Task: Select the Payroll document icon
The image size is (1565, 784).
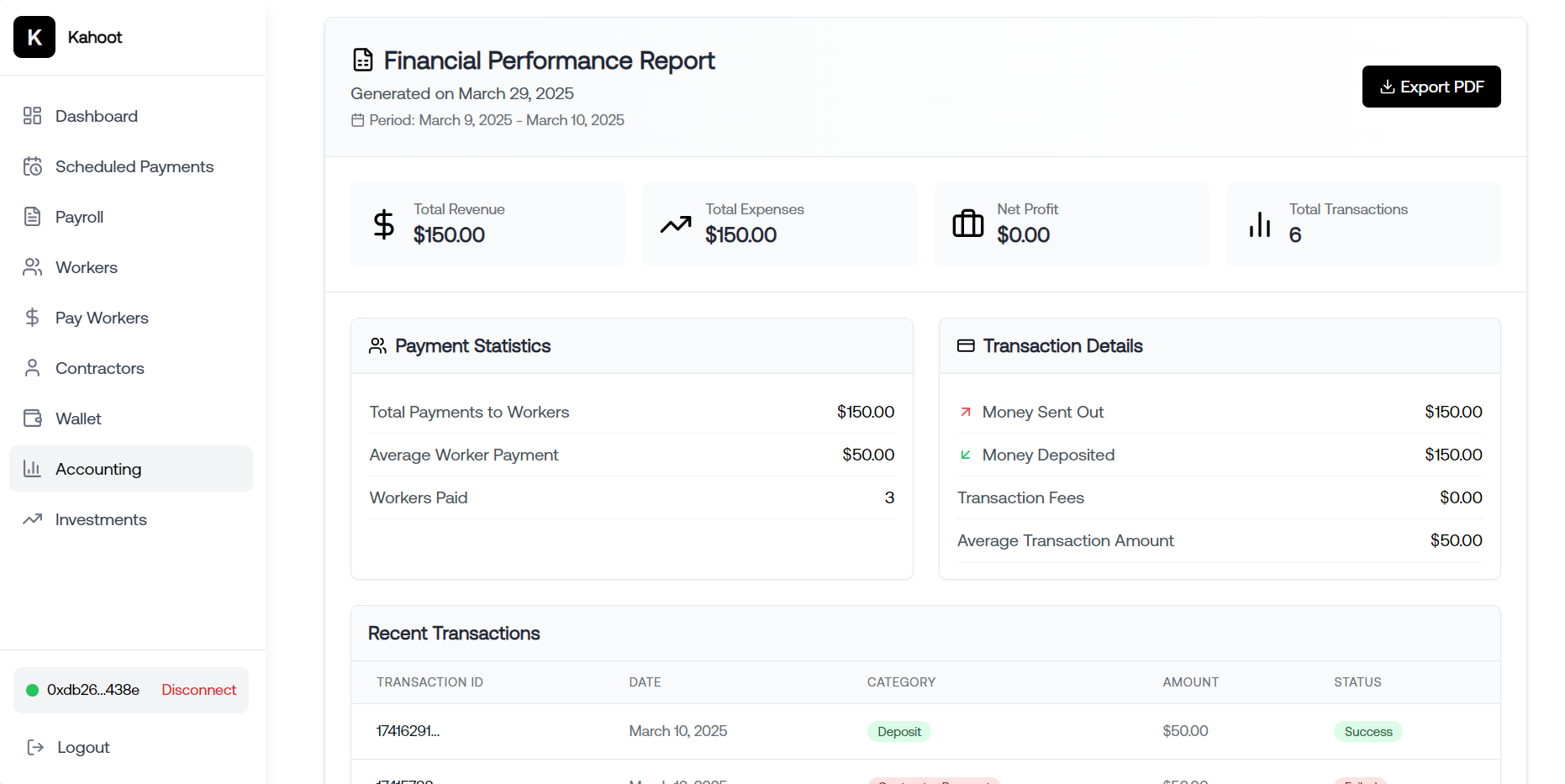Action: point(32,217)
